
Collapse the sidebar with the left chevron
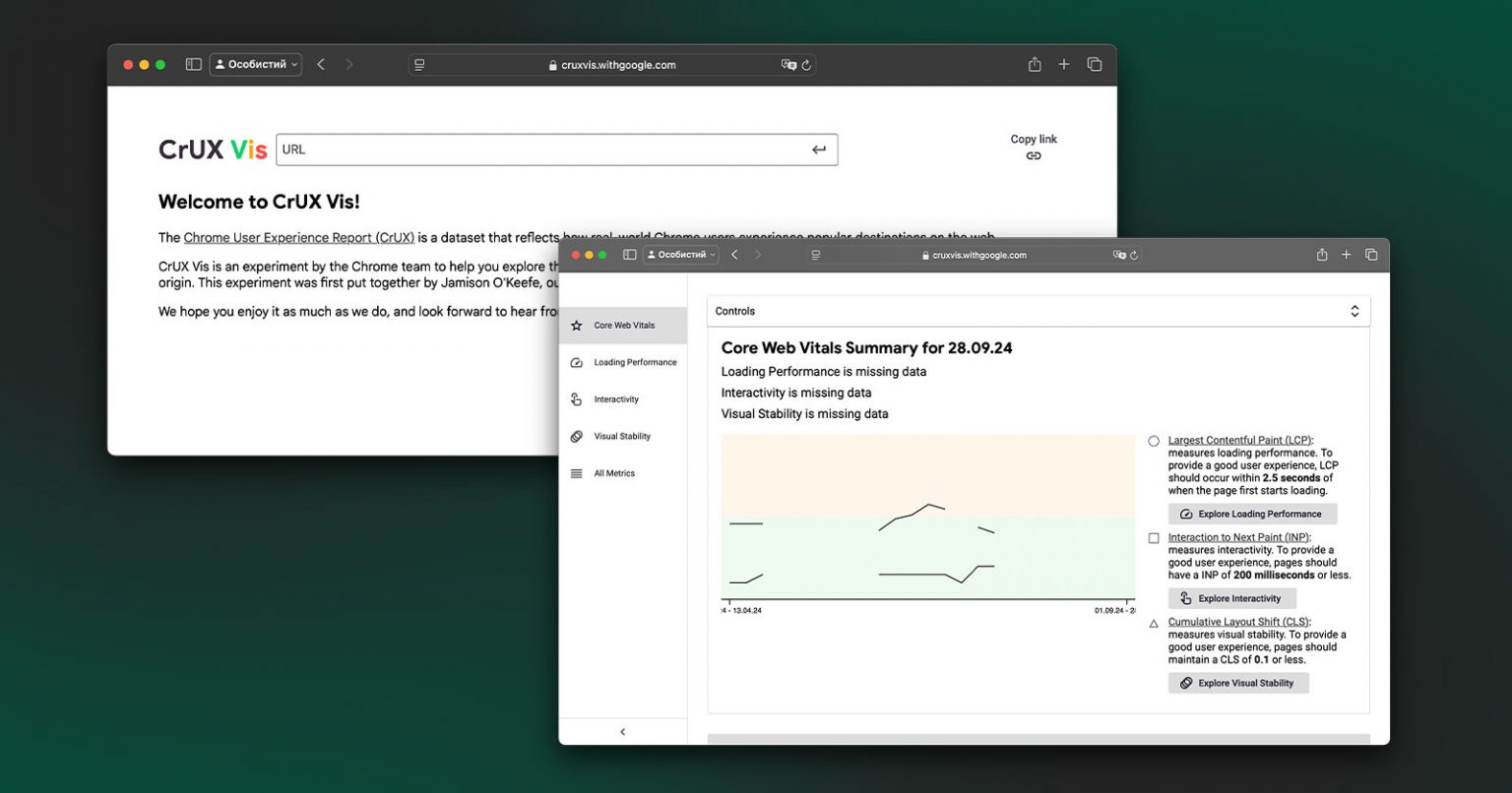pos(622,732)
